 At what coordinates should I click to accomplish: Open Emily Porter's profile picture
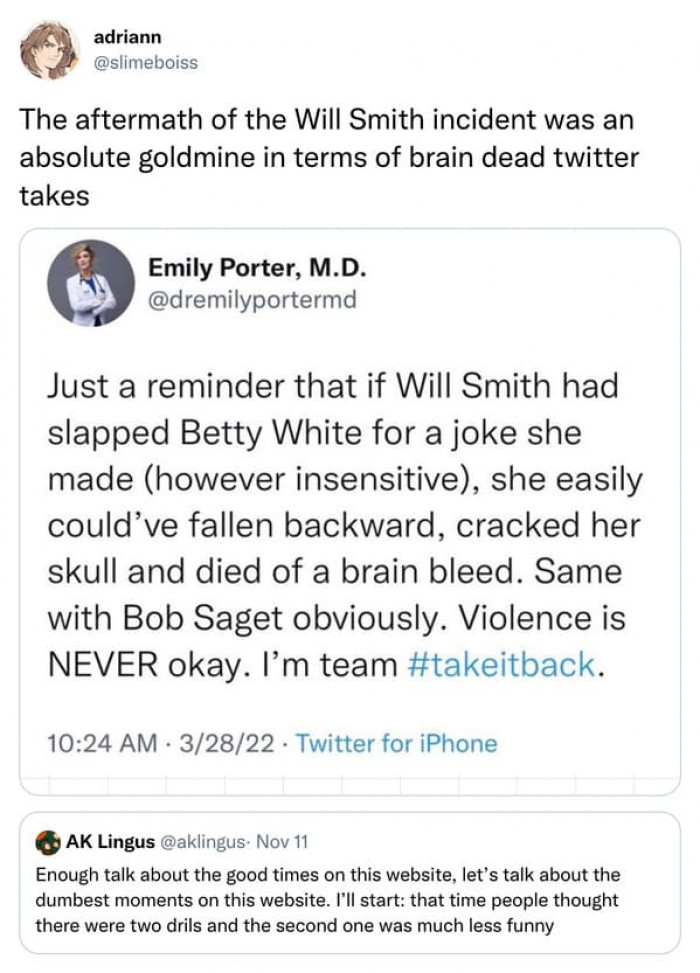(x=90, y=284)
